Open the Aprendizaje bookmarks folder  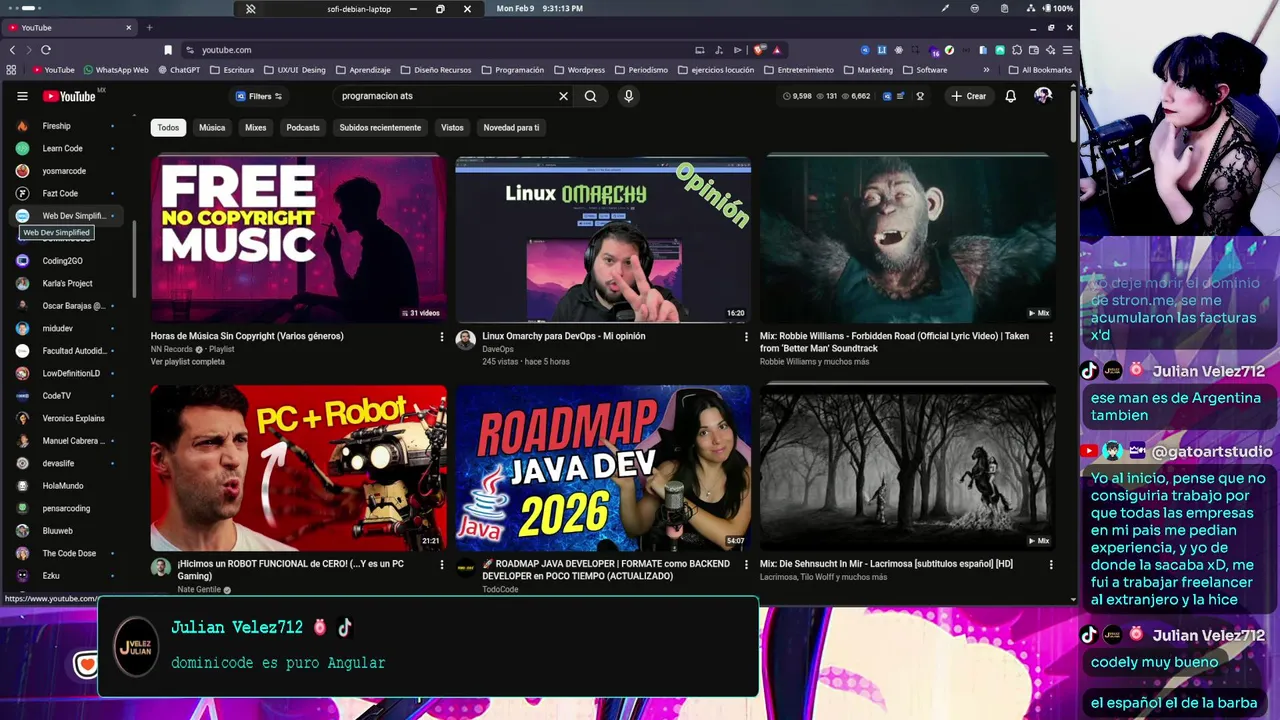363,70
